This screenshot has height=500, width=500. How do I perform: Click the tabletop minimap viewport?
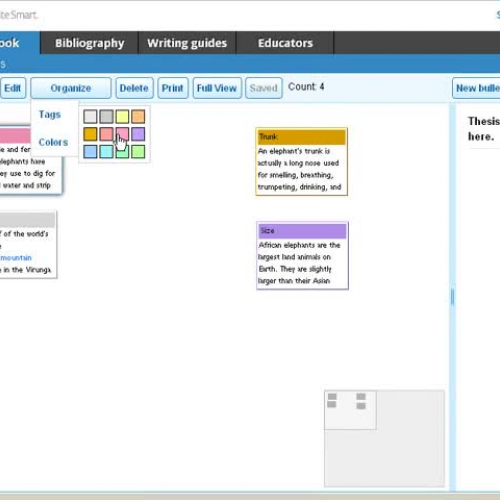tap(350, 410)
